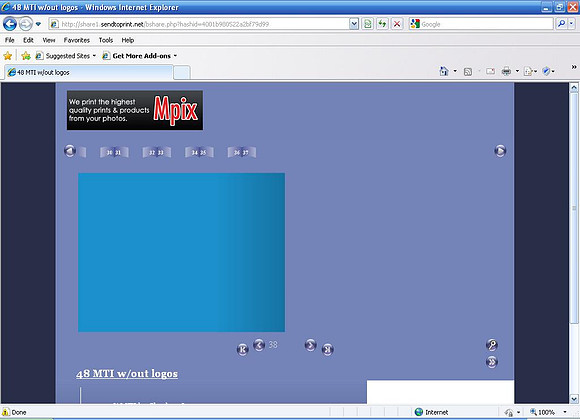Select the pages 34-35 thumbnail
This screenshot has height=420, width=580.
[199, 152]
